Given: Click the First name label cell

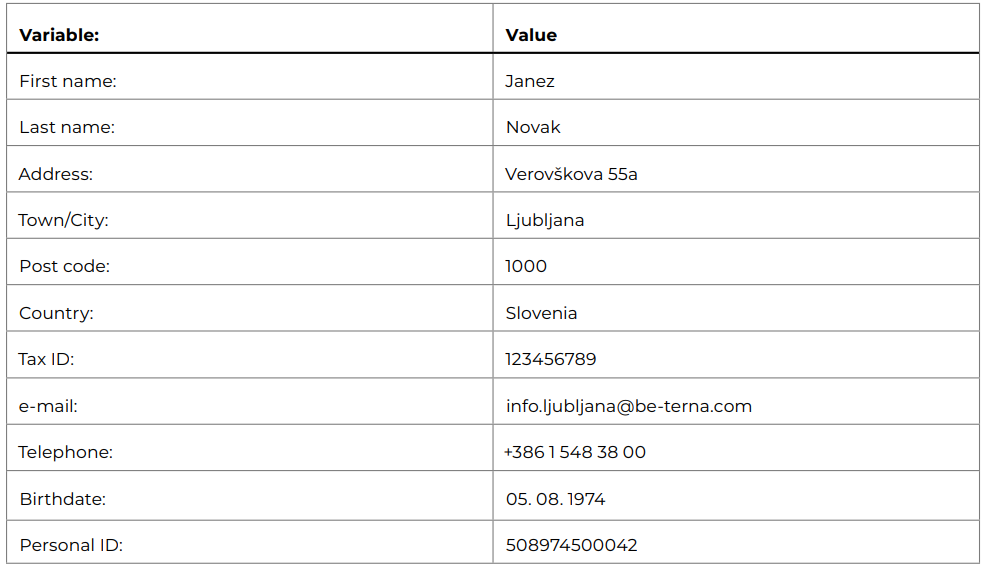Looking at the screenshot, I should [250, 76].
